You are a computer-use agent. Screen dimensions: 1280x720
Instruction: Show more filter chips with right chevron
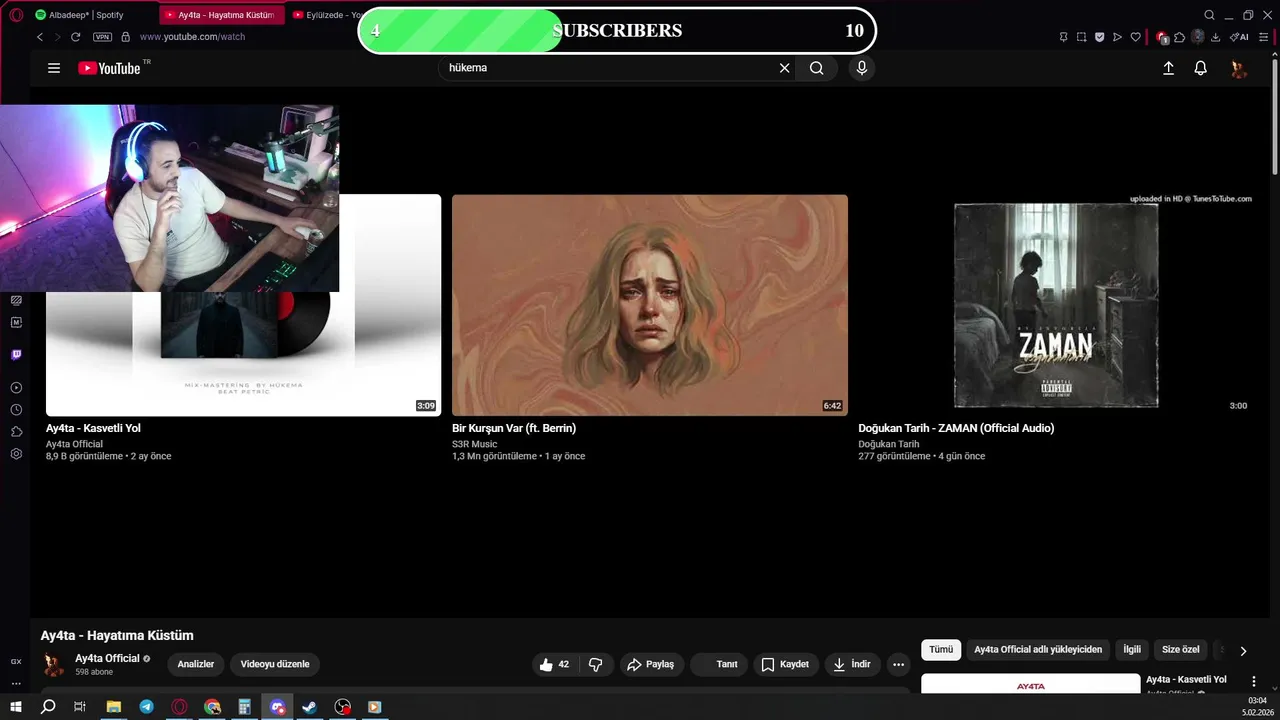tap(1243, 651)
